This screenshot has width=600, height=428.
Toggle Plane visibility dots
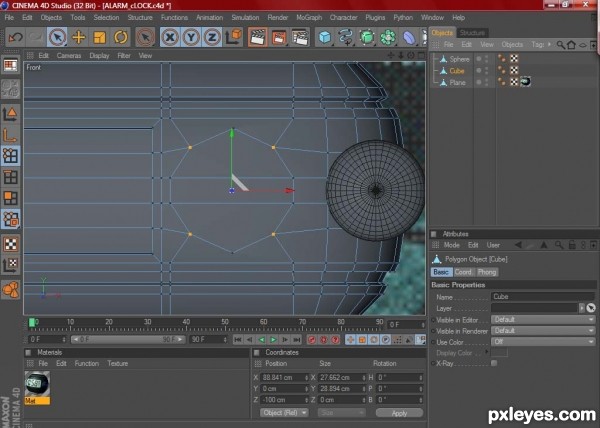[x=486, y=82]
